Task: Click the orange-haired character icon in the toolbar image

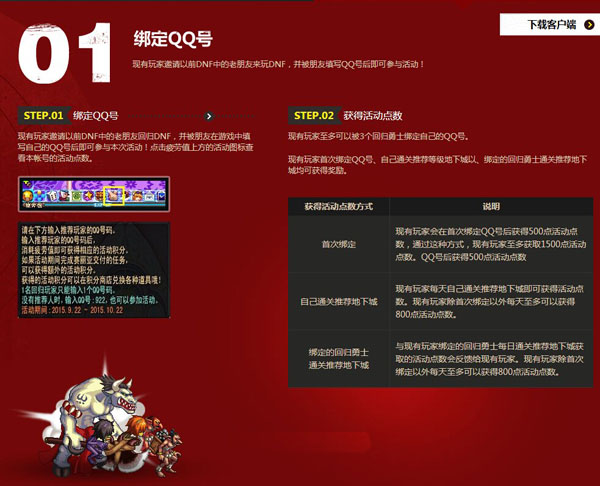Action: (x=137, y=196)
